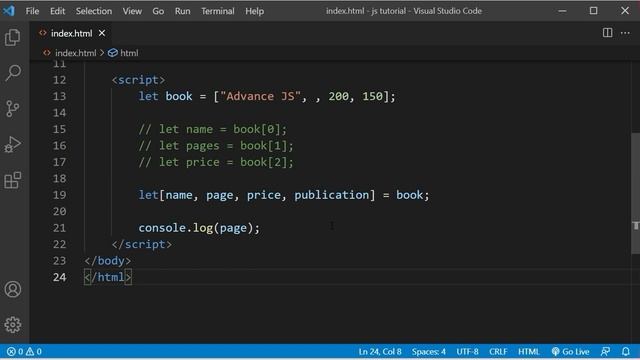Open the Run and Debug view
640x360 pixels.
[13, 144]
